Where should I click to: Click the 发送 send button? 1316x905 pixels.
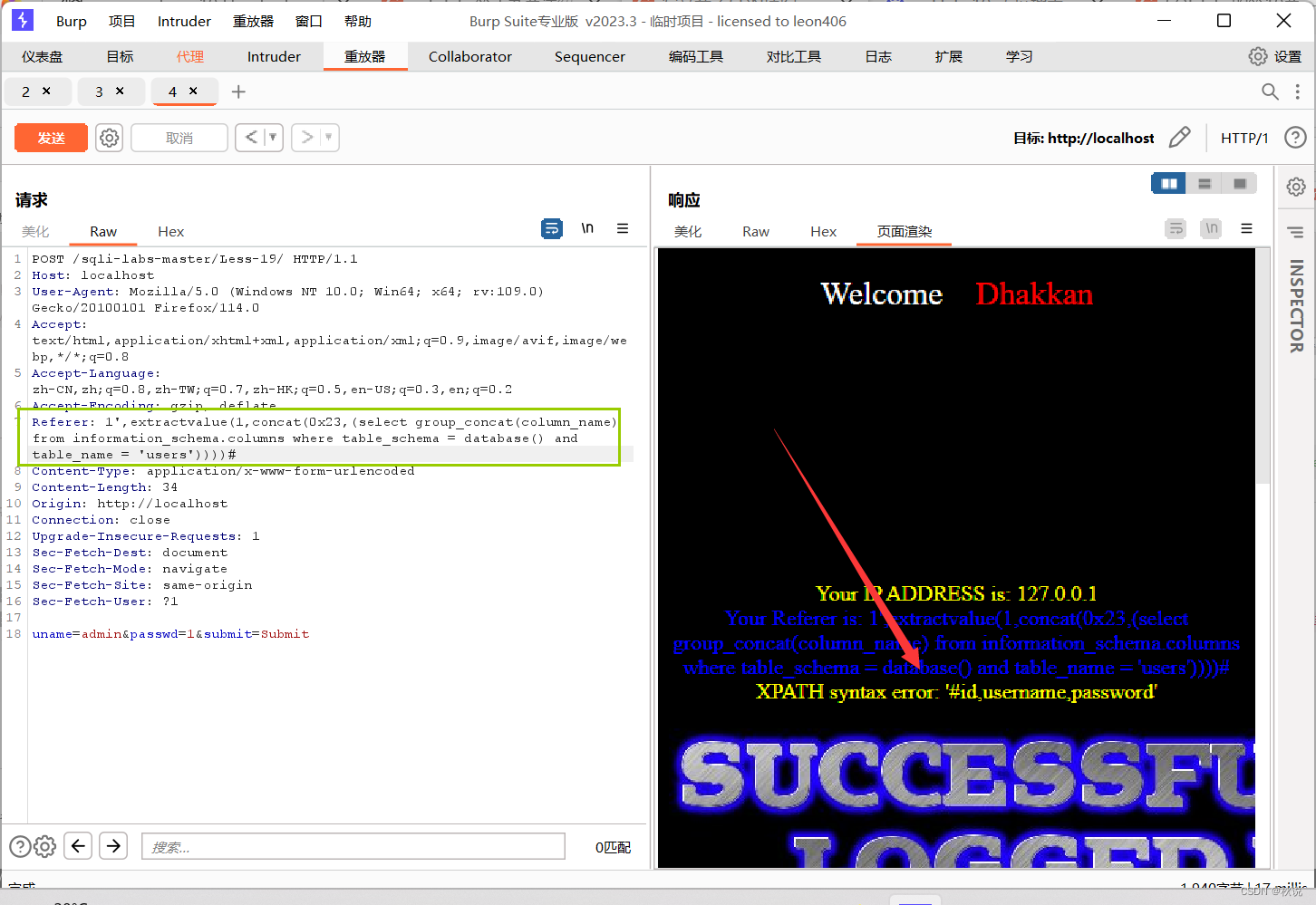point(52,138)
